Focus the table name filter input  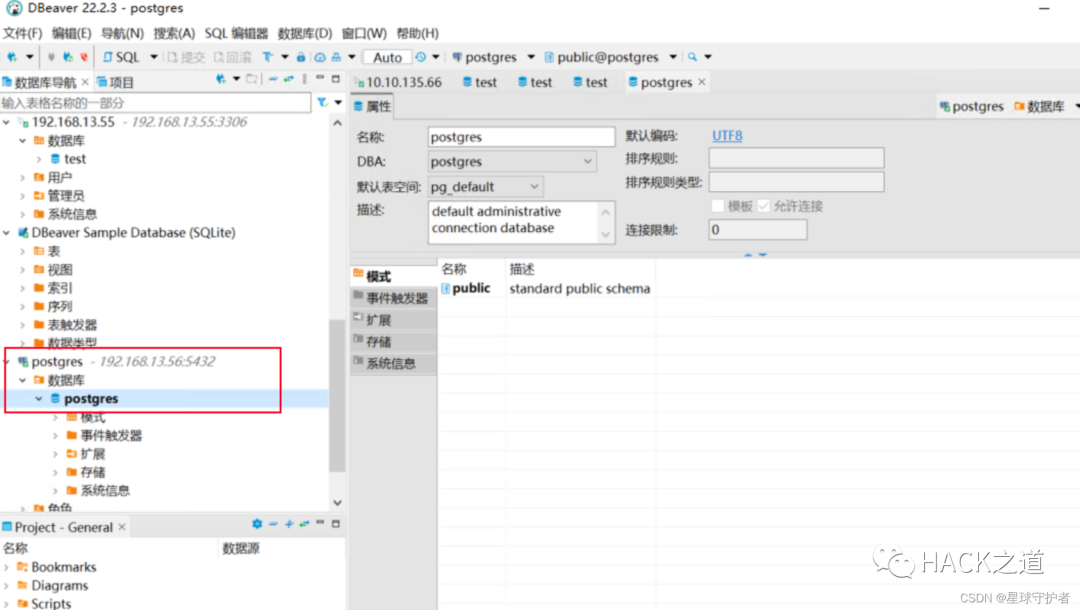[155, 103]
